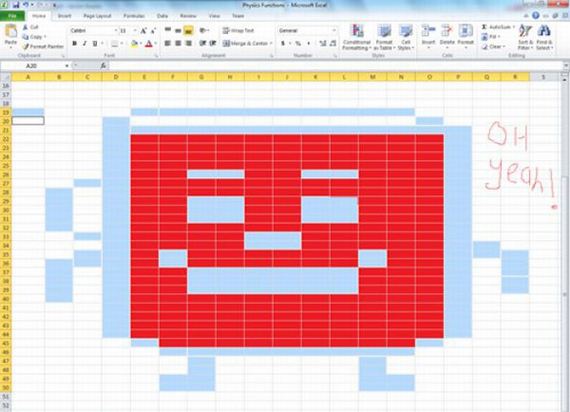Click the Decrease Indent icon
The height and width of the screenshot is (412, 570).
point(203,43)
